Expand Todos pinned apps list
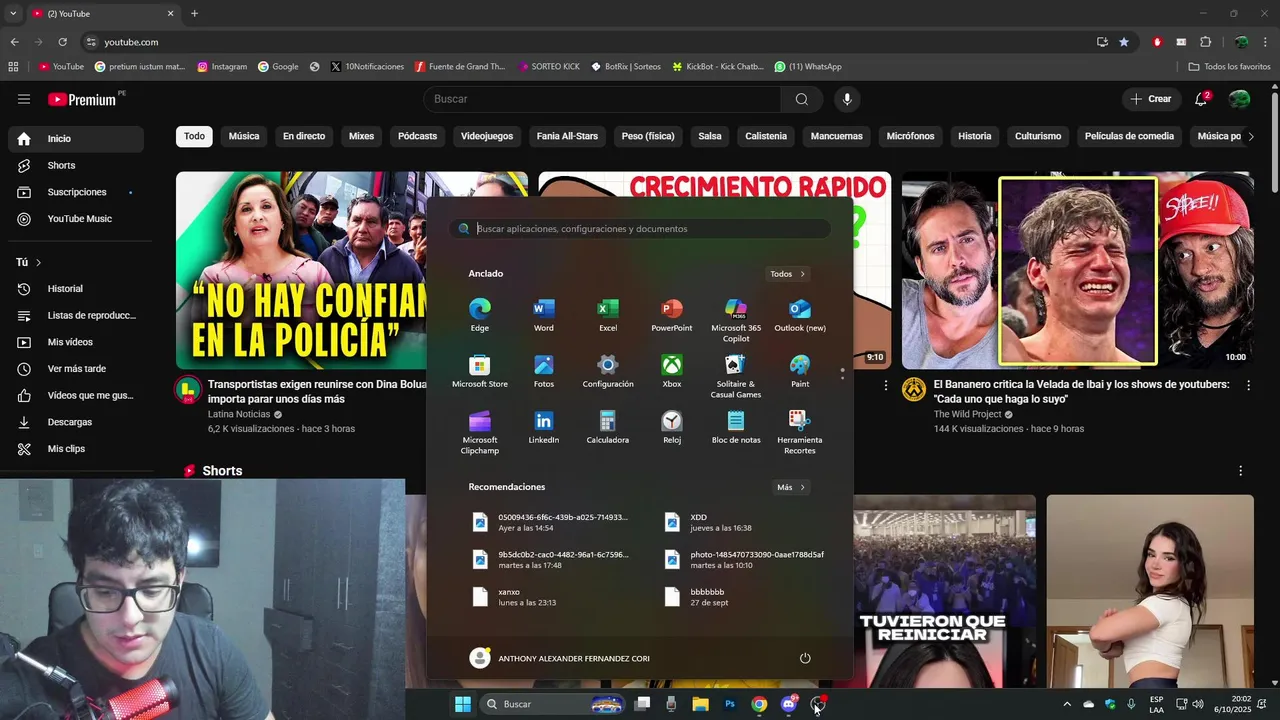Screen dimensions: 1280x720 click(x=788, y=274)
